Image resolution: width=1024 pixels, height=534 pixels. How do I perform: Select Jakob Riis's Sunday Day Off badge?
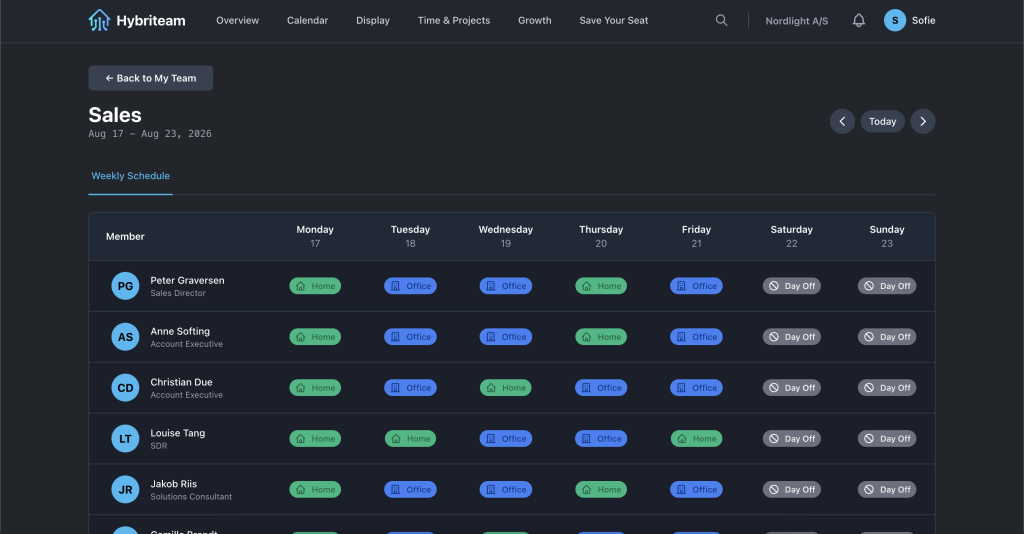click(x=887, y=490)
